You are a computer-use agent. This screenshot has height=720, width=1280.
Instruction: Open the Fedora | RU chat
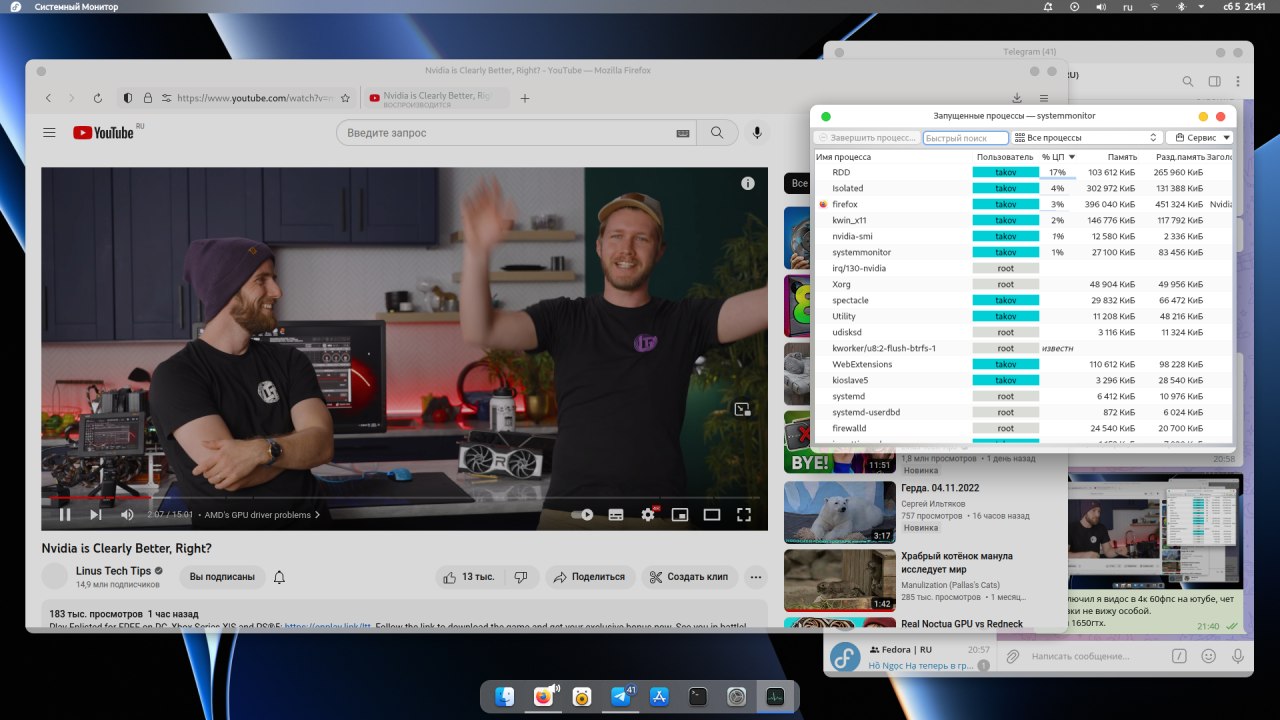pyautogui.click(x=909, y=656)
